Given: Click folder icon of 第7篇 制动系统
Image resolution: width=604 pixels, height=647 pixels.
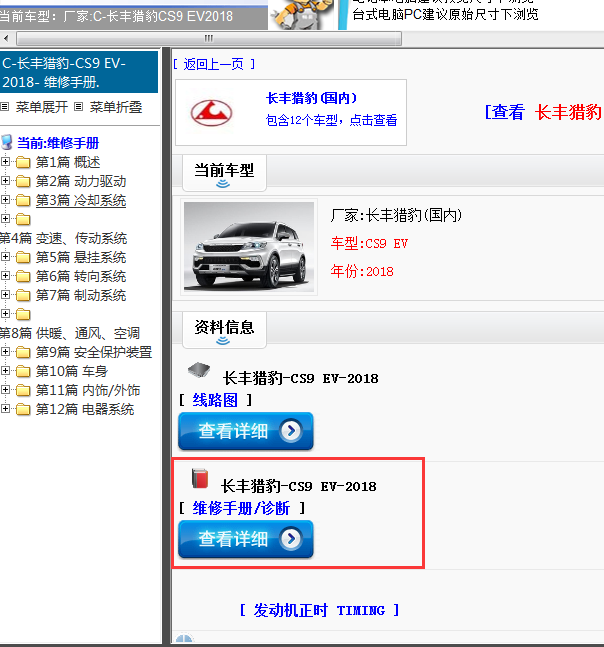Looking at the screenshot, I should coord(23,295).
